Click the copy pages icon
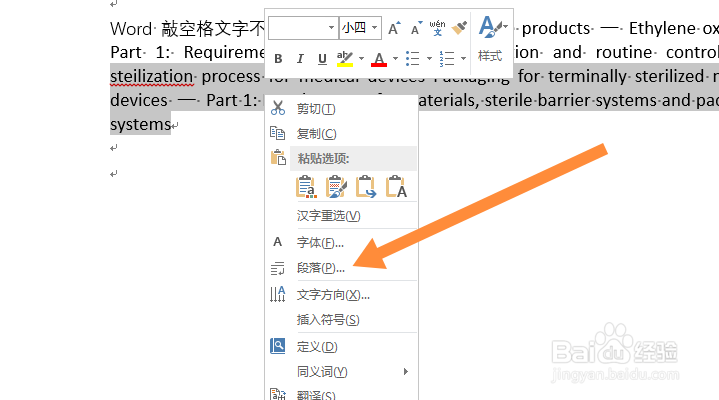The width and height of the screenshot is (719, 400). [277, 133]
